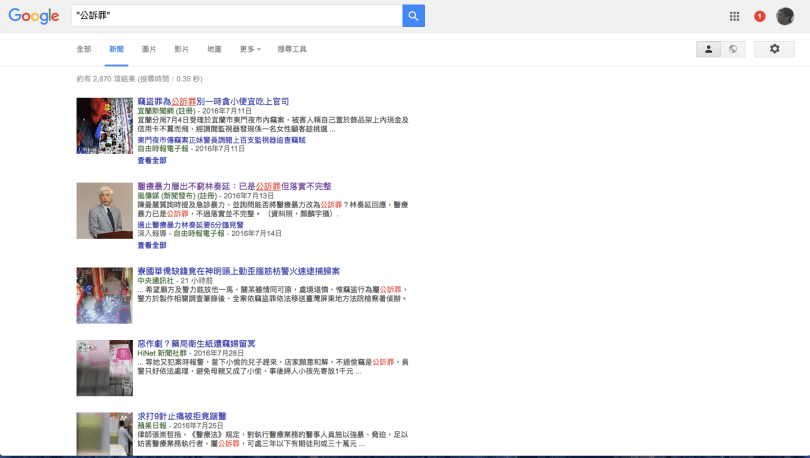The height and width of the screenshot is (458, 810).
Task: Click 自由時報電子報 dated 2016年7月11日
Action: [x=163, y=149]
